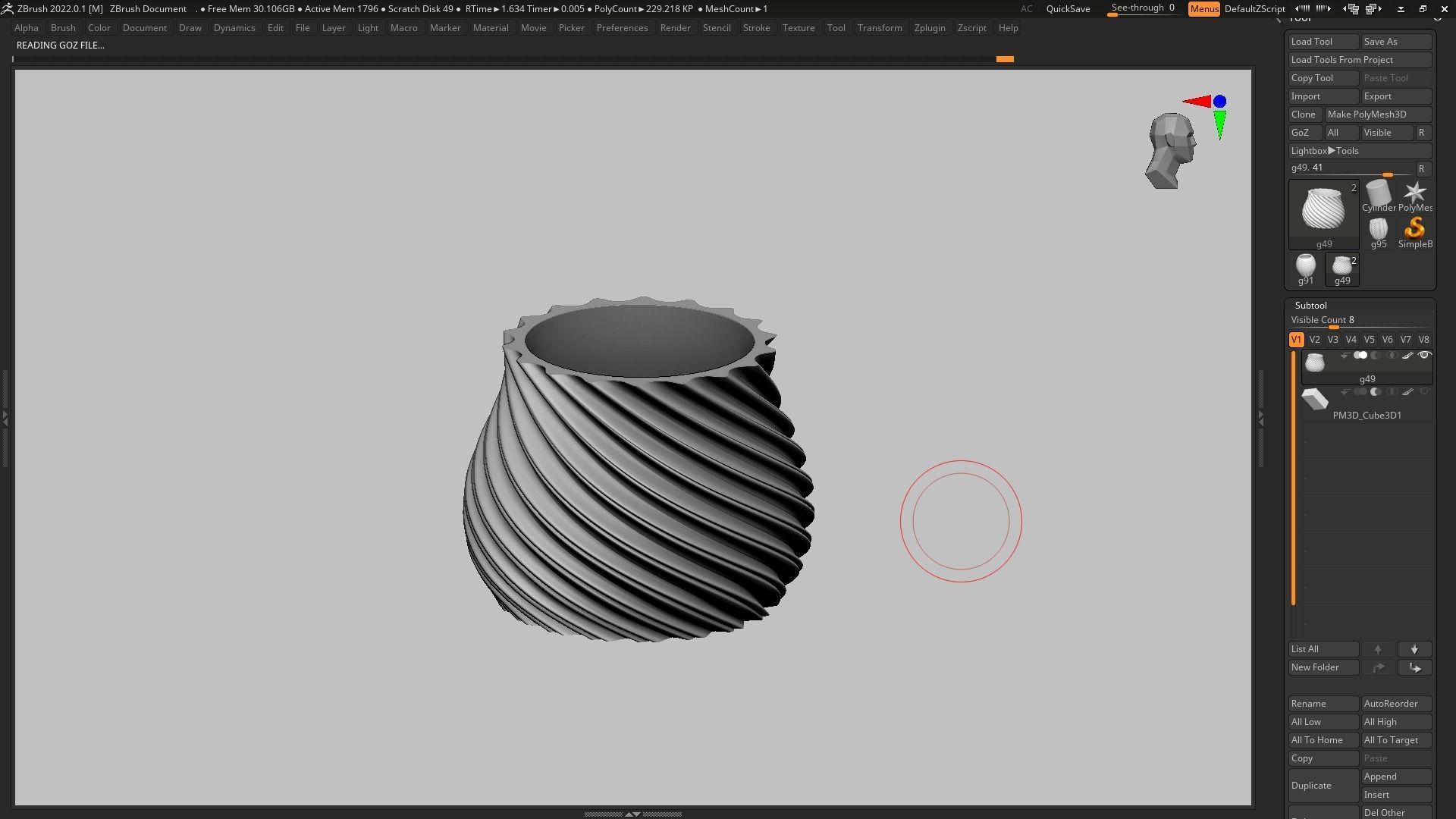Toggle the GoZ Visible option
This screenshot has height=819, width=1456.
pyautogui.click(x=1386, y=133)
